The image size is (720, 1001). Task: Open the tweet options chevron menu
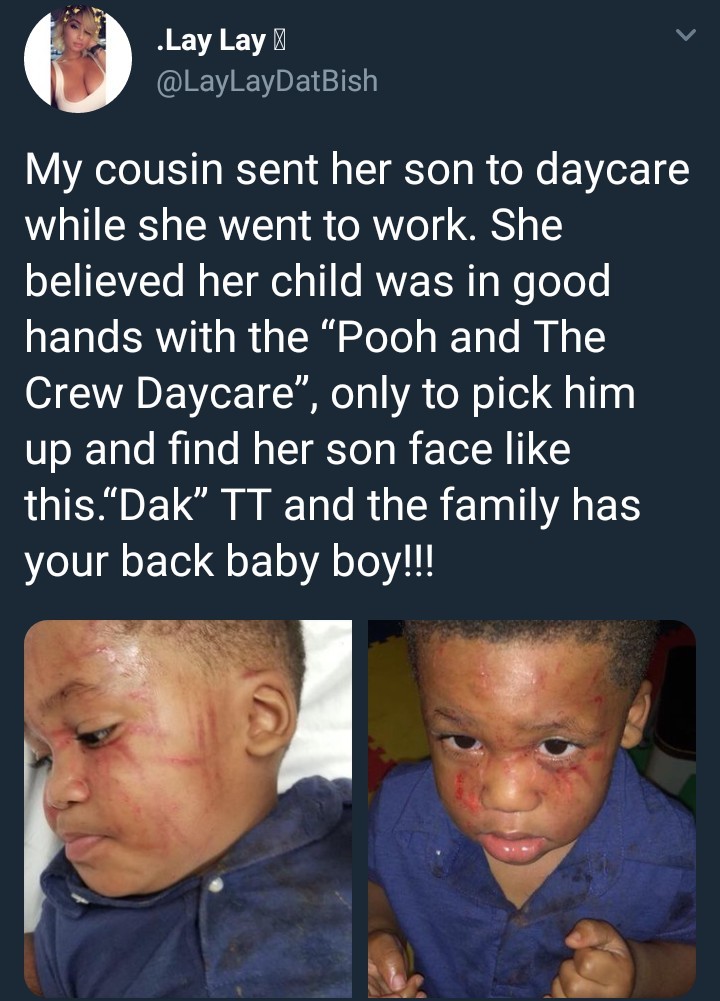point(686,35)
